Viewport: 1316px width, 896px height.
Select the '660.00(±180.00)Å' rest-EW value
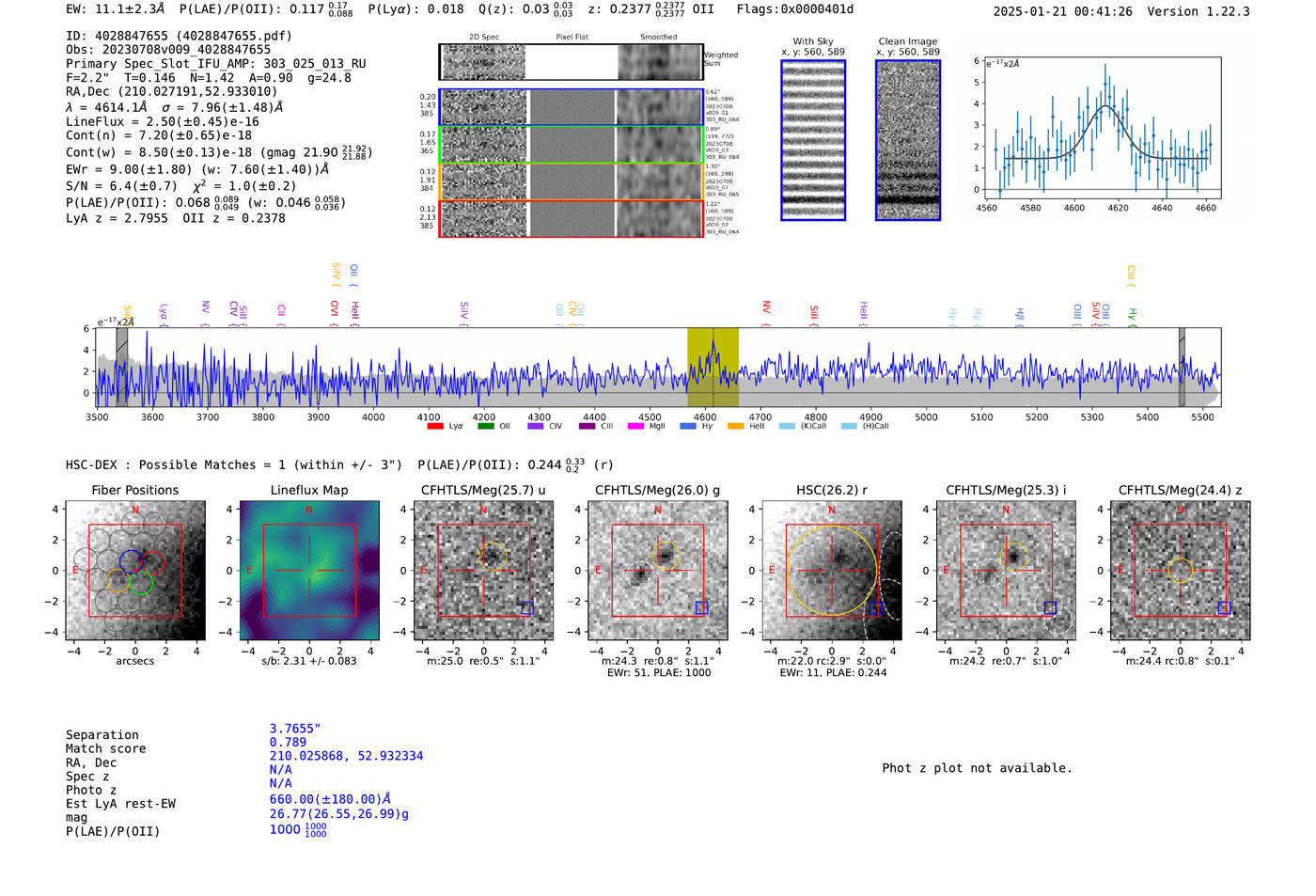[330, 799]
